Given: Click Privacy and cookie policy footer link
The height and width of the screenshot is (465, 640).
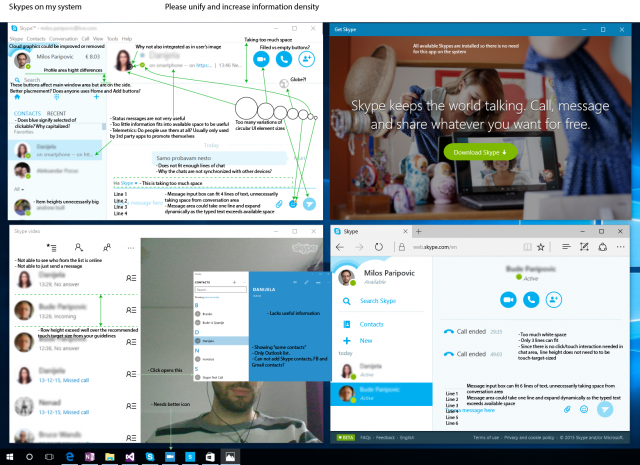Looking at the screenshot, I should [529, 438].
